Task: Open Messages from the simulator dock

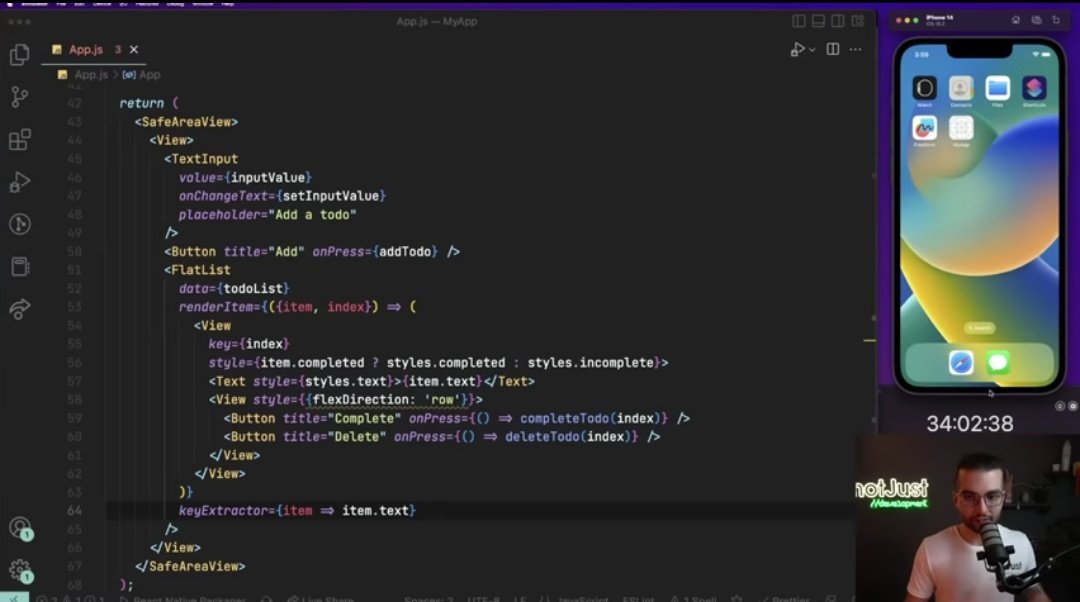Action: (997, 363)
